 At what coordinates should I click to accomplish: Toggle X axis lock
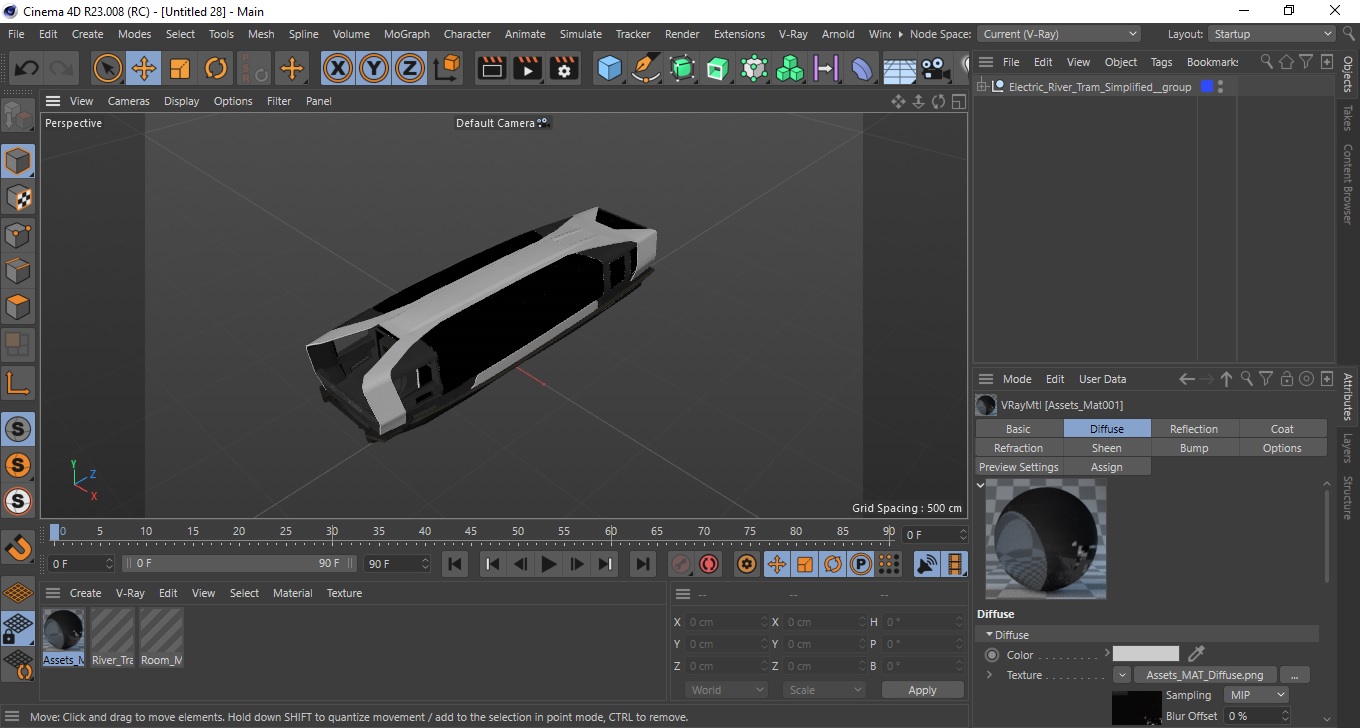coord(338,69)
